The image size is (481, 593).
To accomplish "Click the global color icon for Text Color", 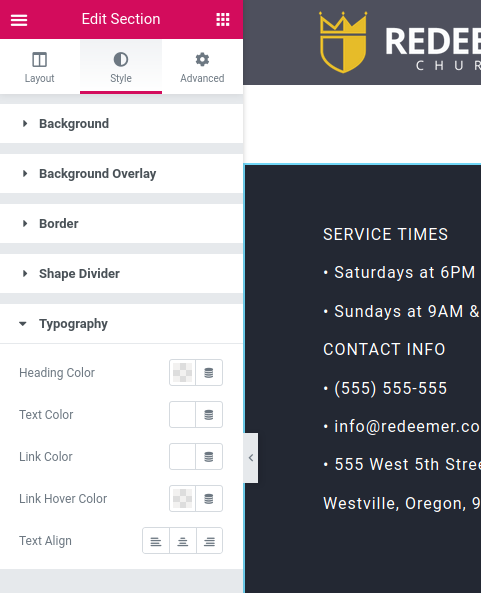I will click(209, 415).
